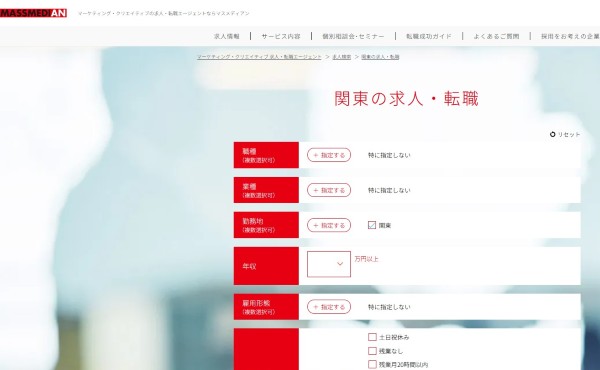
Task: Click the MASSMEDIAN logo
Action: 33,13
